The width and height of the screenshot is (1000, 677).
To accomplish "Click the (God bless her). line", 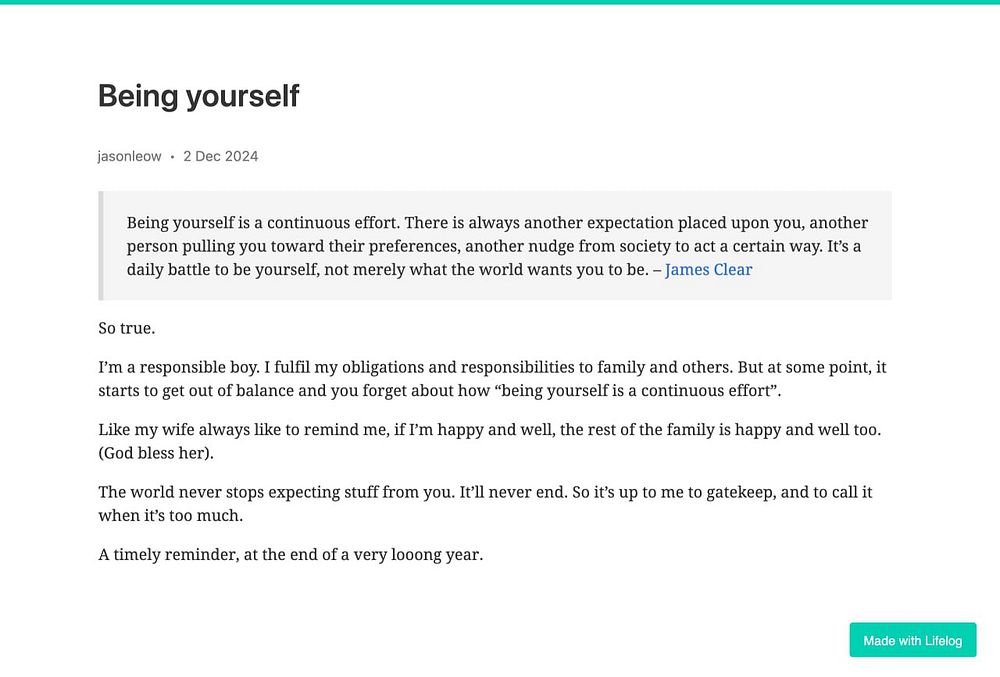I will click(156, 453).
